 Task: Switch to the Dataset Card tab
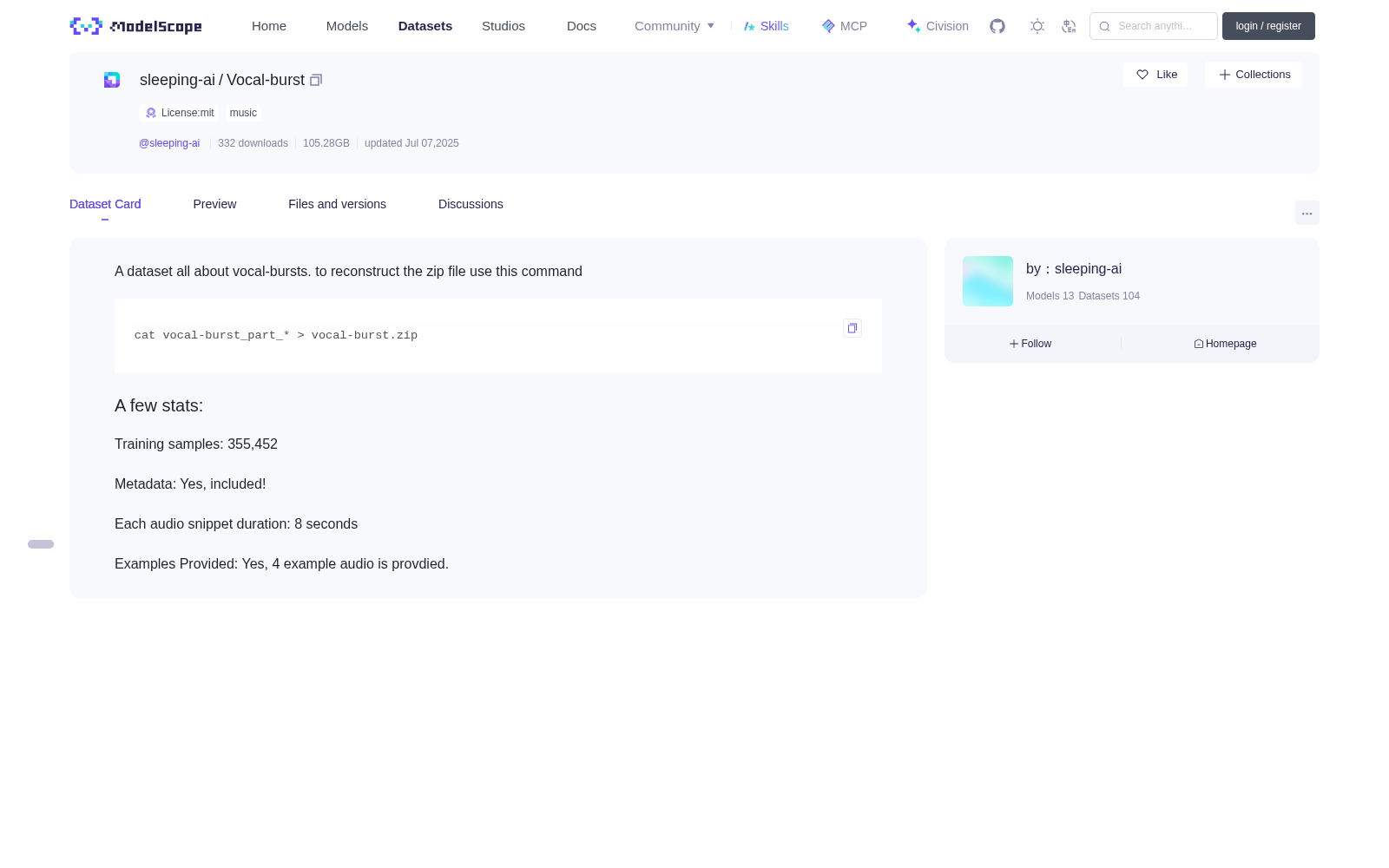105,204
